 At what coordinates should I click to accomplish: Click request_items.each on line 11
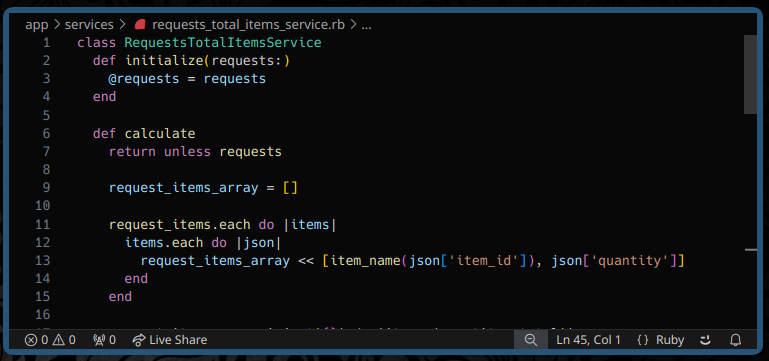pos(179,225)
